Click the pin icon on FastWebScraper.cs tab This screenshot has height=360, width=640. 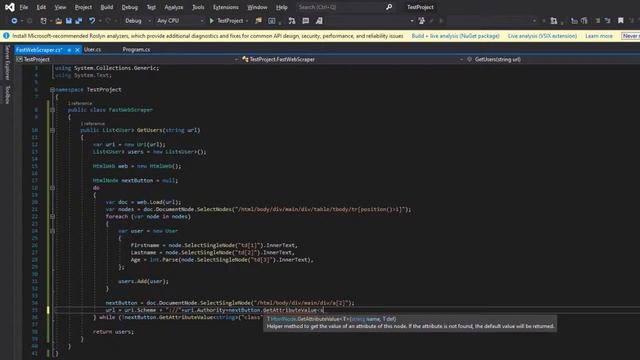coord(69,50)
